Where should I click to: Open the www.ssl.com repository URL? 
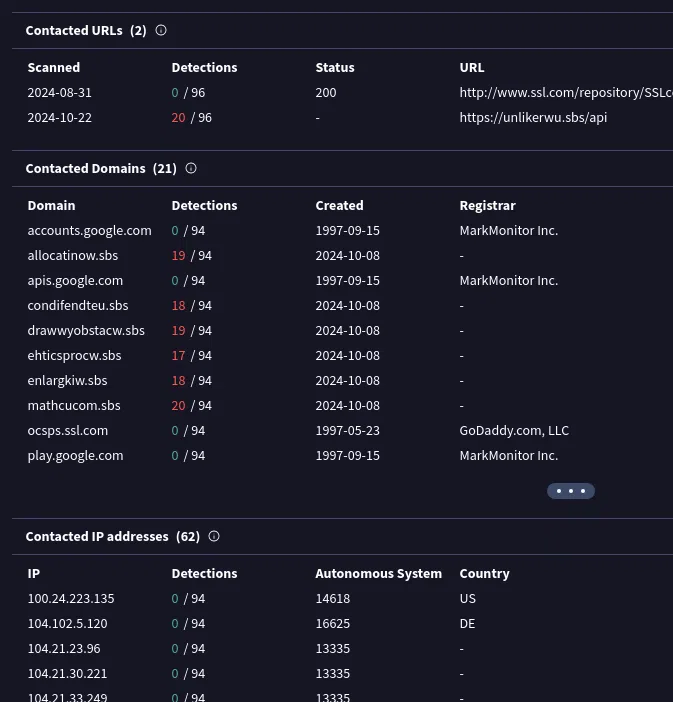coord(566,93)
